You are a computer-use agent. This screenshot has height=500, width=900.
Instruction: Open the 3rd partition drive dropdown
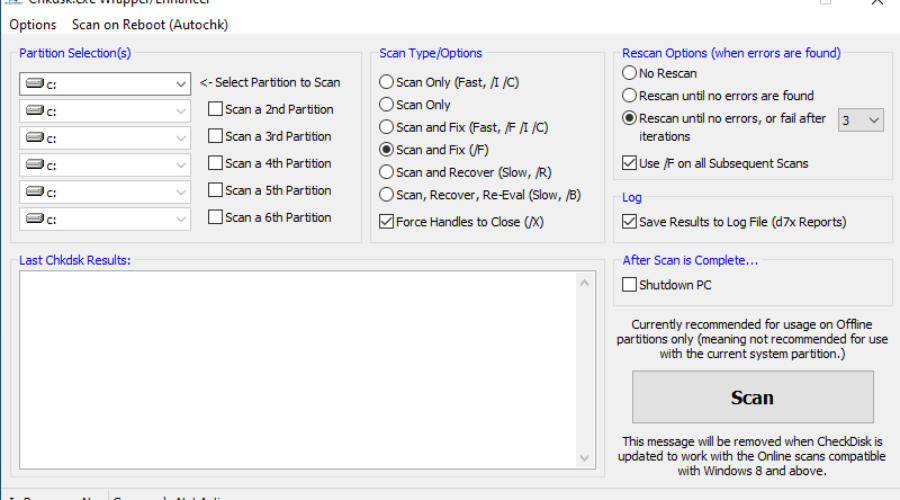point(105,138)
